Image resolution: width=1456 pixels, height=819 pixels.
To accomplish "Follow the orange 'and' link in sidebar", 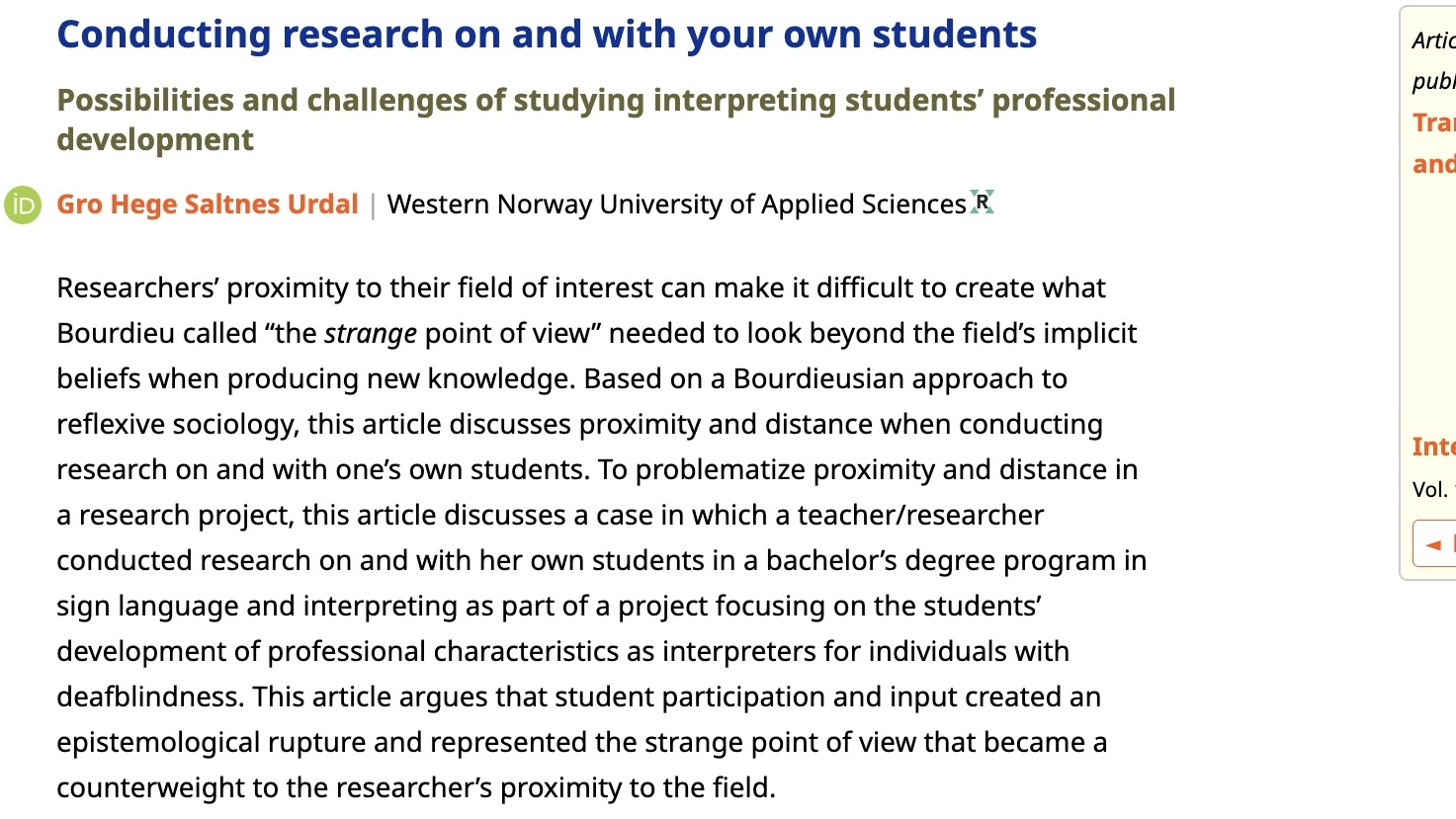I will point(1434,164).
